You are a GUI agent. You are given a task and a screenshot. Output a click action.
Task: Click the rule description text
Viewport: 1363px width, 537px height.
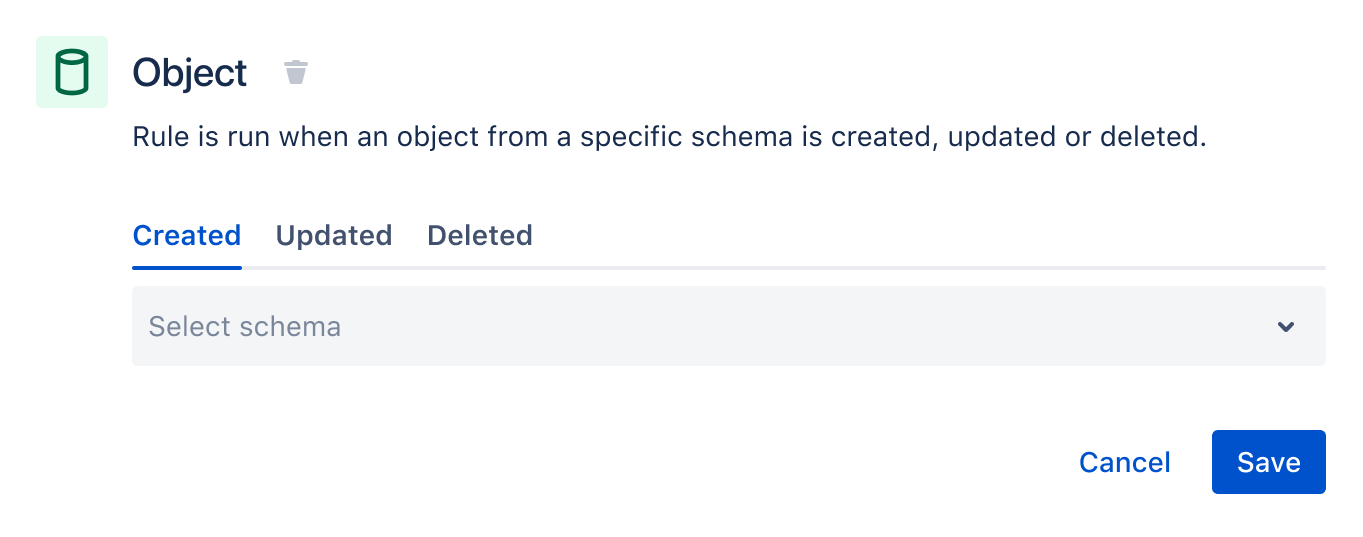[x=669, y=137]
